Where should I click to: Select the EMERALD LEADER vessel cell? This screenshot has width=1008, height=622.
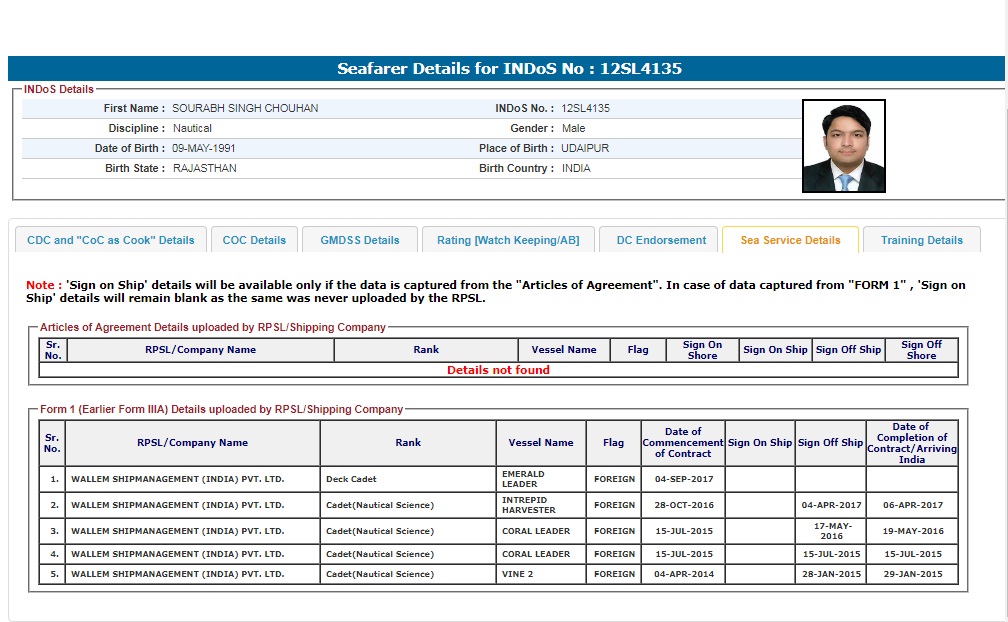(x=541, y=479)
